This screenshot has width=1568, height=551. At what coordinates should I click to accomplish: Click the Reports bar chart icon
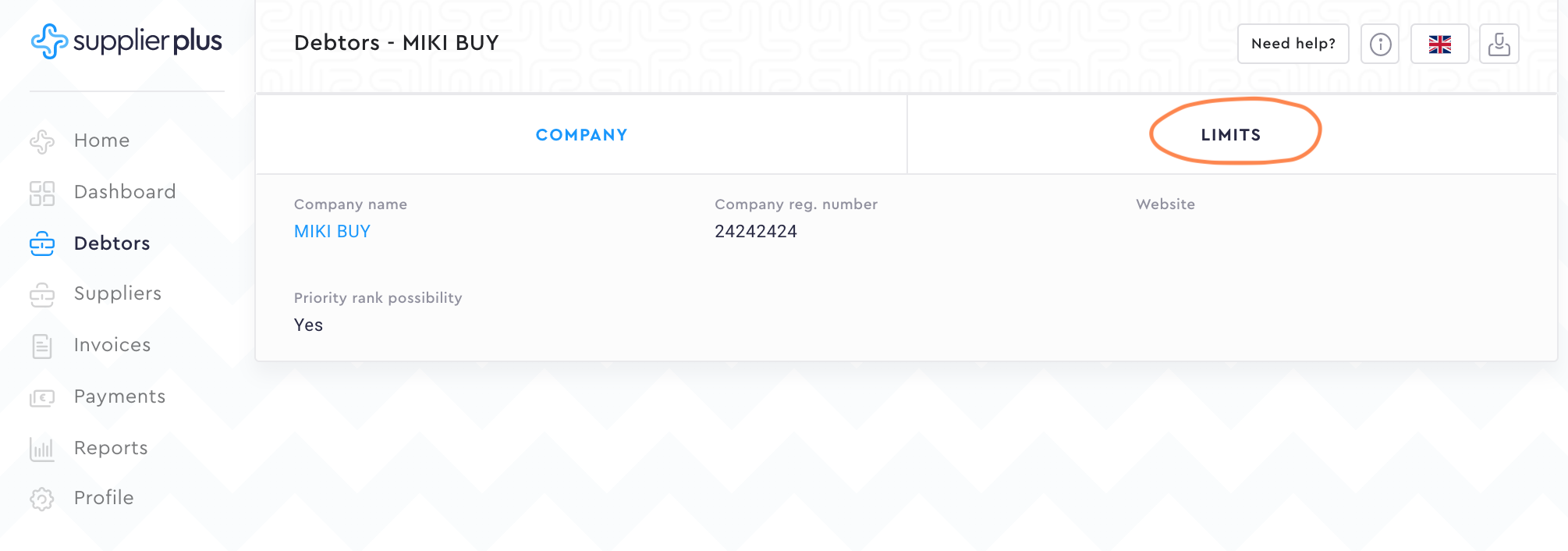42,449
